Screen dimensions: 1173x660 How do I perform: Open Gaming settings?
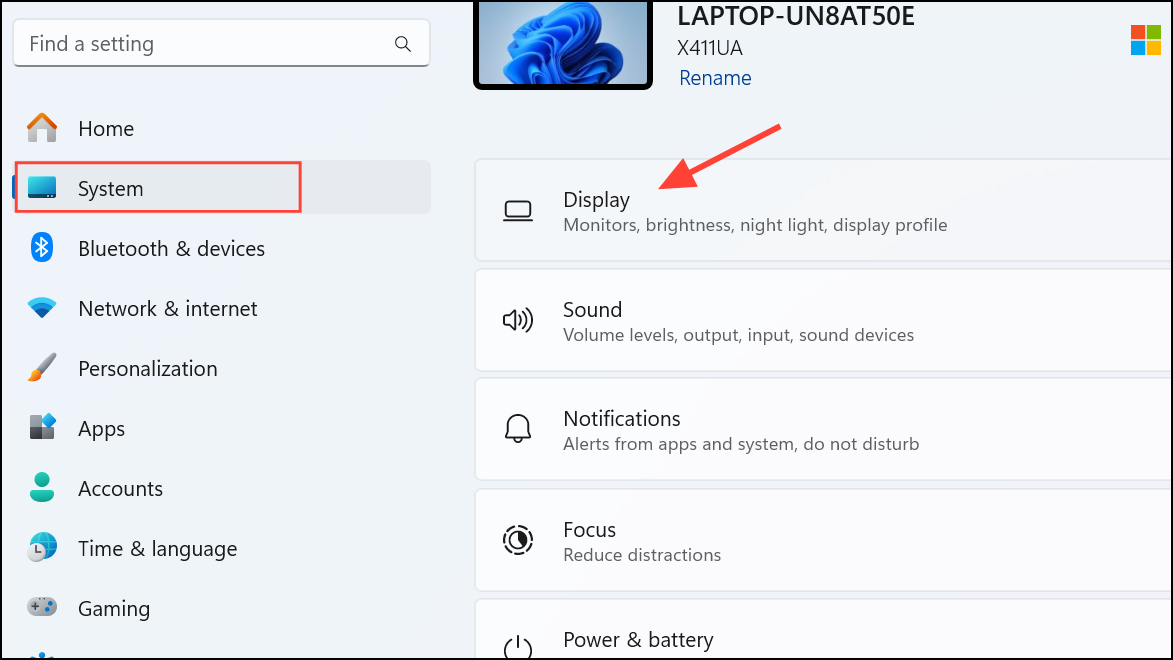[221, 607]
